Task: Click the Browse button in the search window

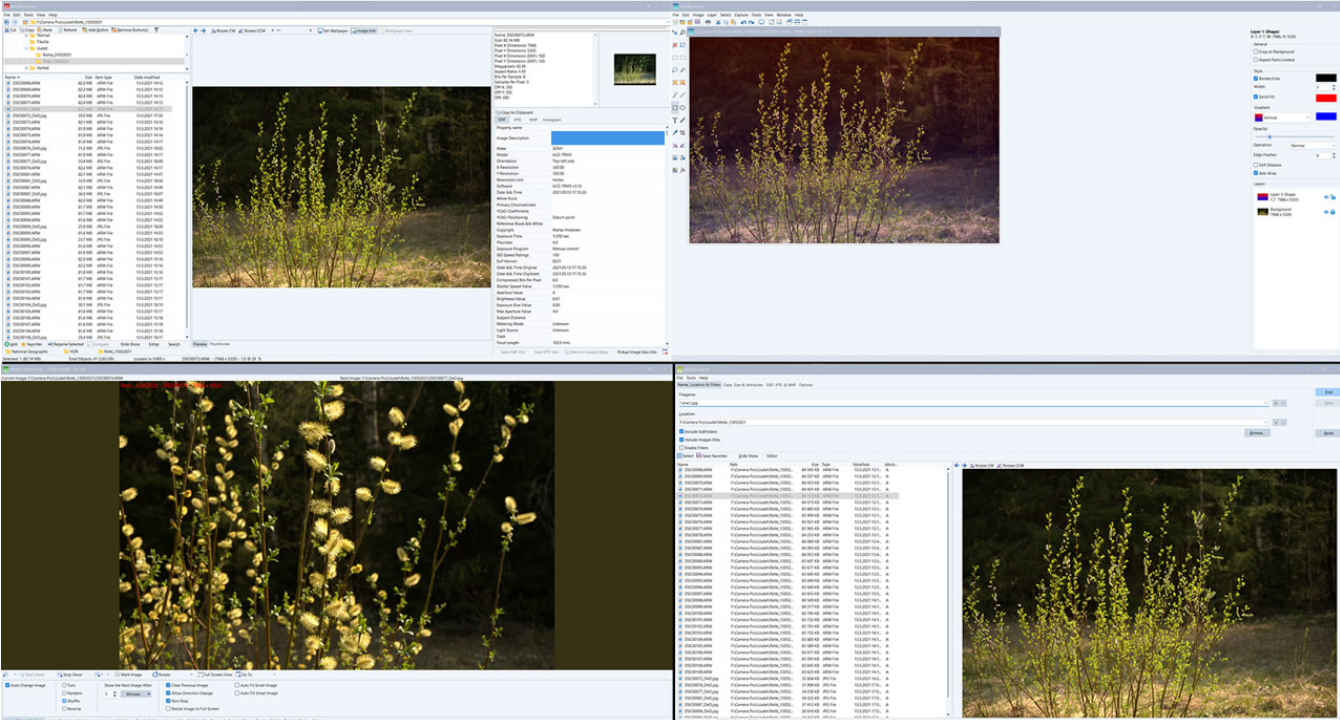Action: [x=1256, y=432]
